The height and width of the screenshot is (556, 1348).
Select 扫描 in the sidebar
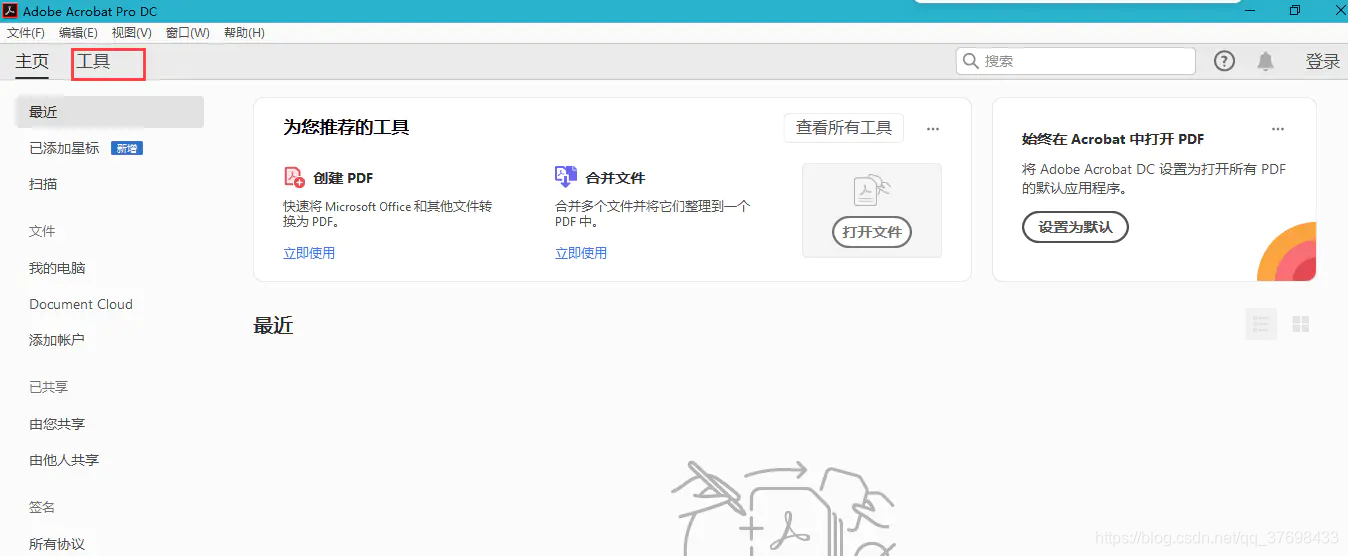tap(43, 184)
